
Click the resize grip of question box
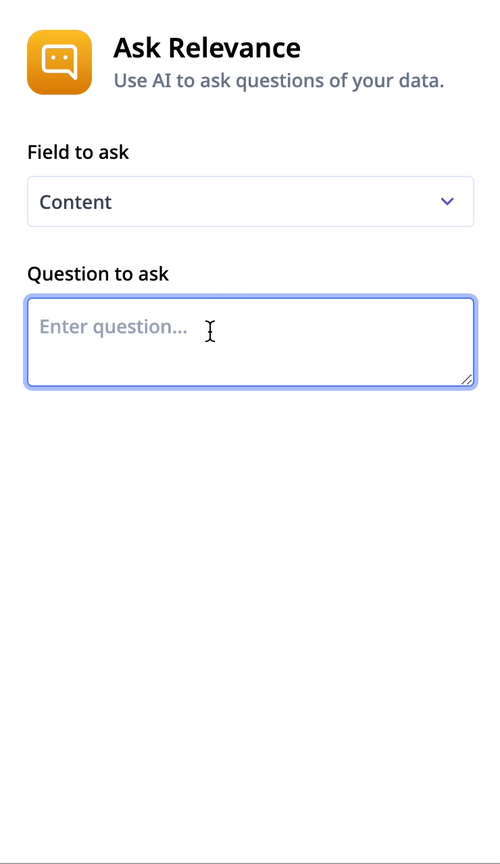(x=466, y=379)
